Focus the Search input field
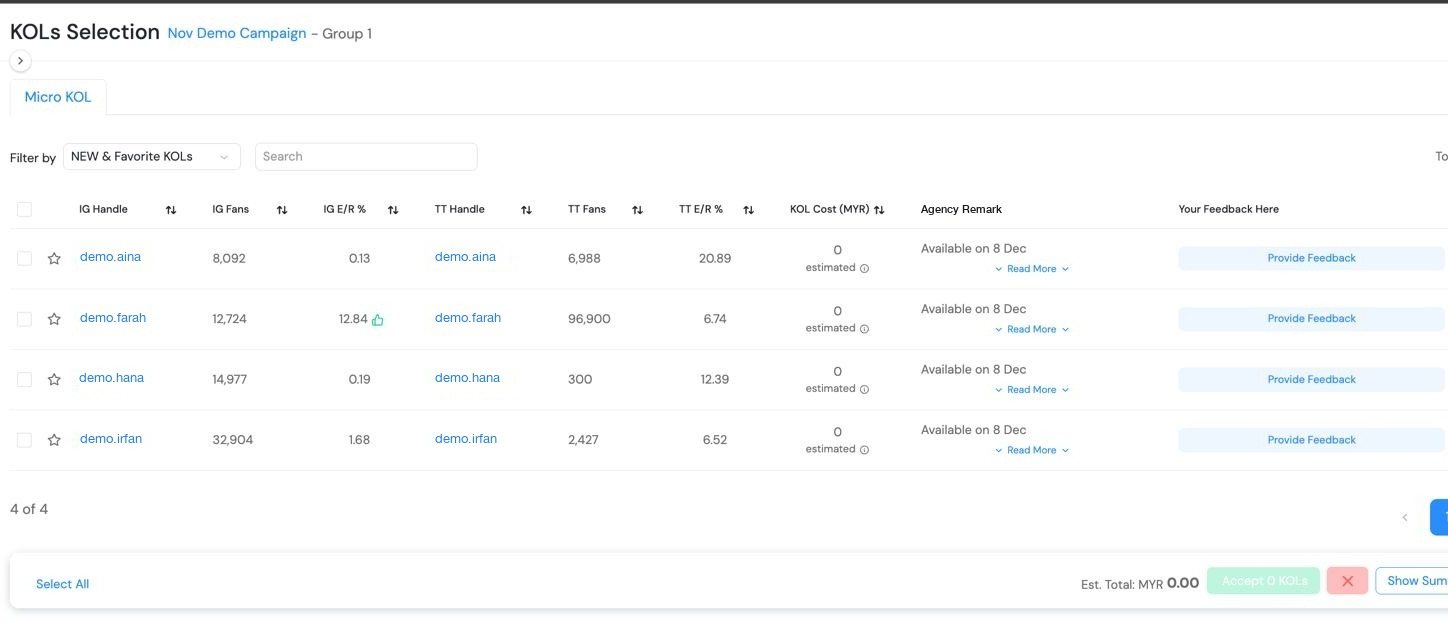1448x634 pixels. tap(366, 157)
